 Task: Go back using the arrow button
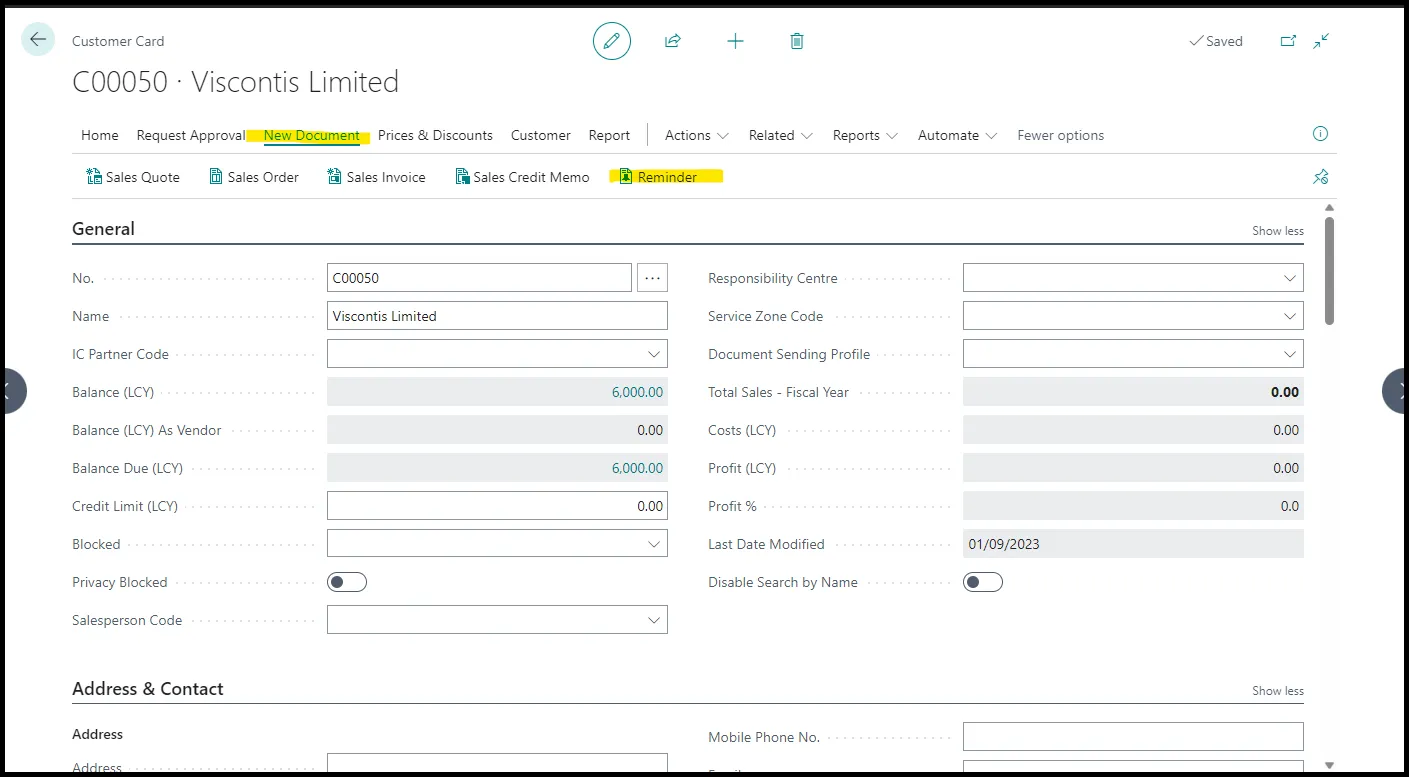pos(38,40)
